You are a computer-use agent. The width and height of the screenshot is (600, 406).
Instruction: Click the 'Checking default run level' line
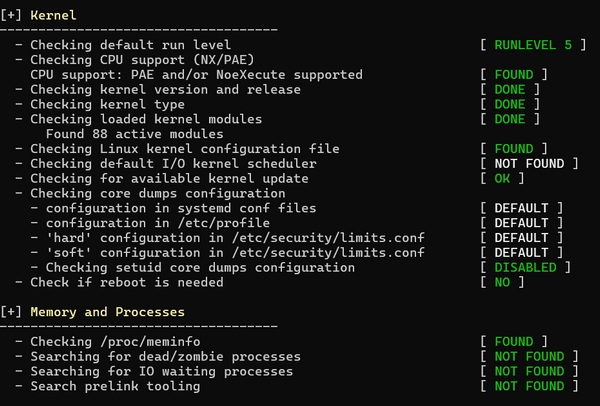coord(130,45)
